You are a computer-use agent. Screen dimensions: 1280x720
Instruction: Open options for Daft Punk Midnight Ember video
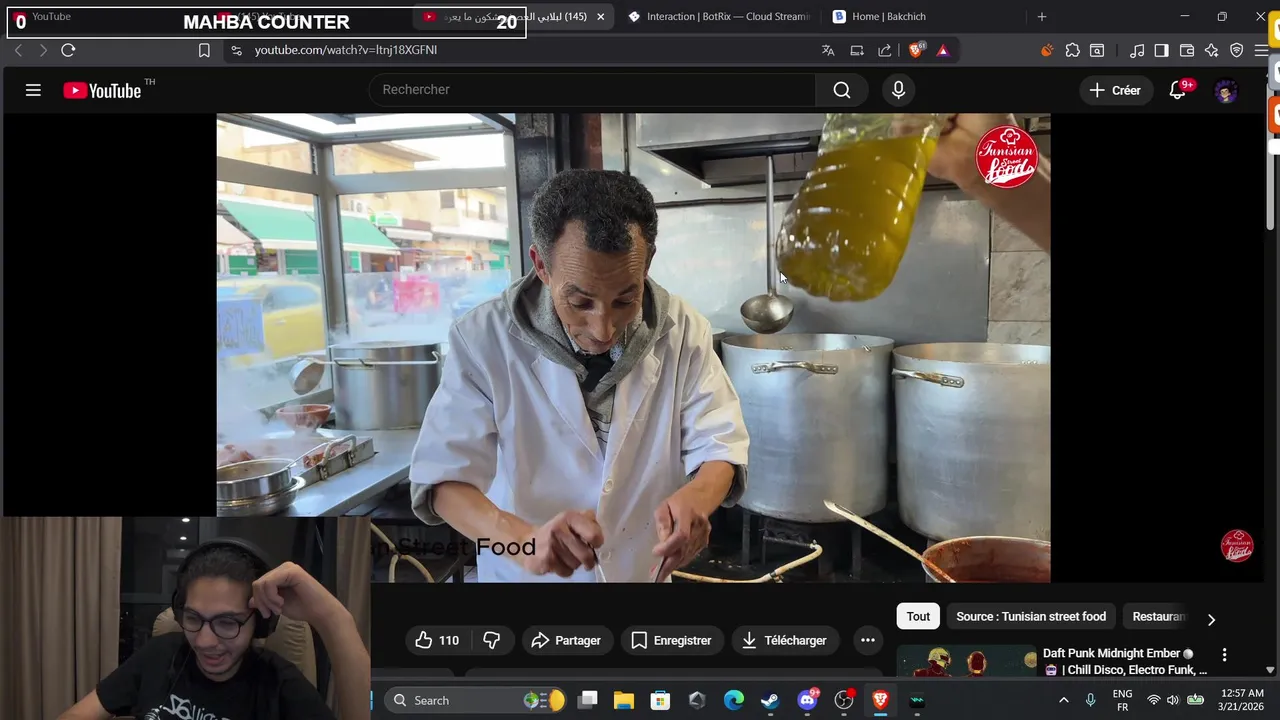1224,655
